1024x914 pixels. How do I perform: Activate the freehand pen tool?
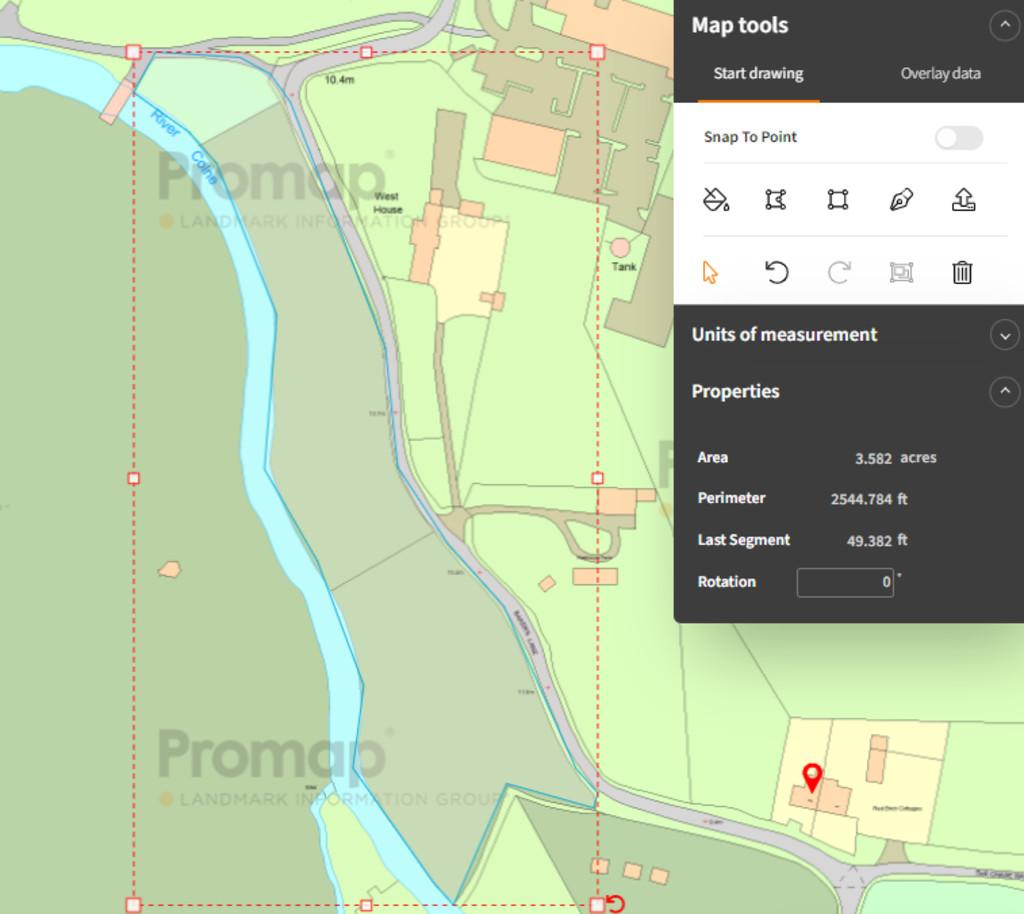pos(901,199)
